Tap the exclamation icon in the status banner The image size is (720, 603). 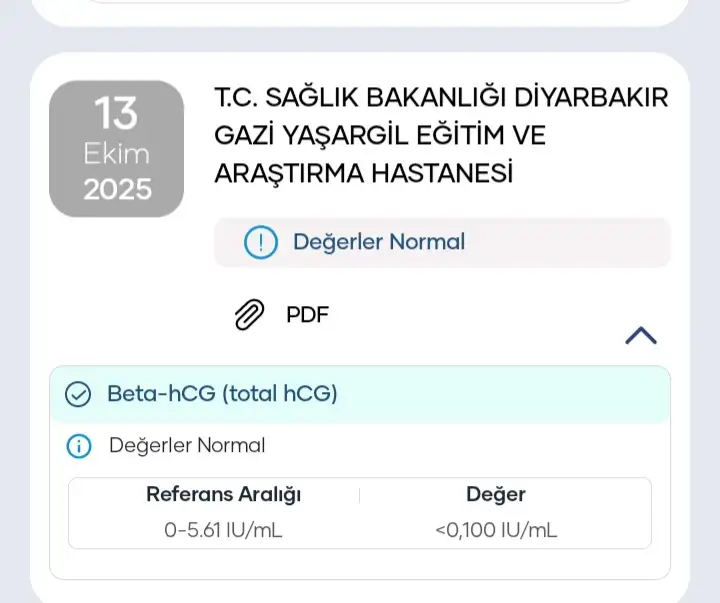(x=260, y=242)
